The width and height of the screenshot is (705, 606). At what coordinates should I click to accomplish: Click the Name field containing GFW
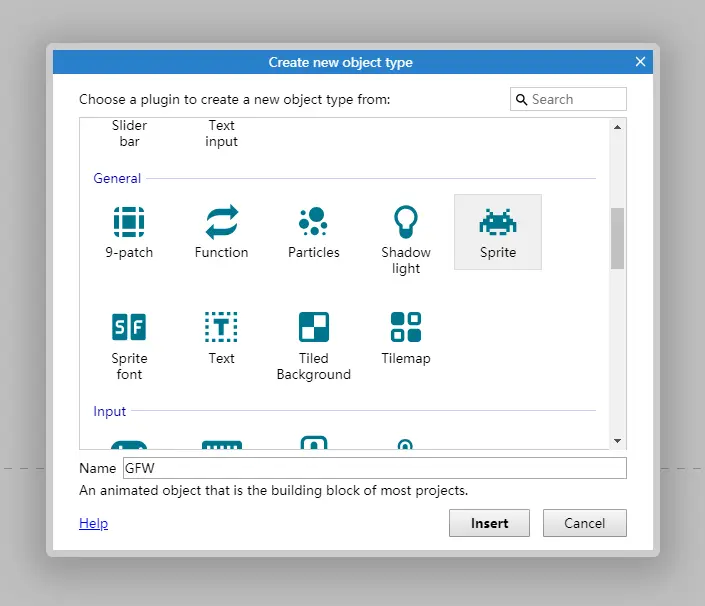(x=375, y=468)
